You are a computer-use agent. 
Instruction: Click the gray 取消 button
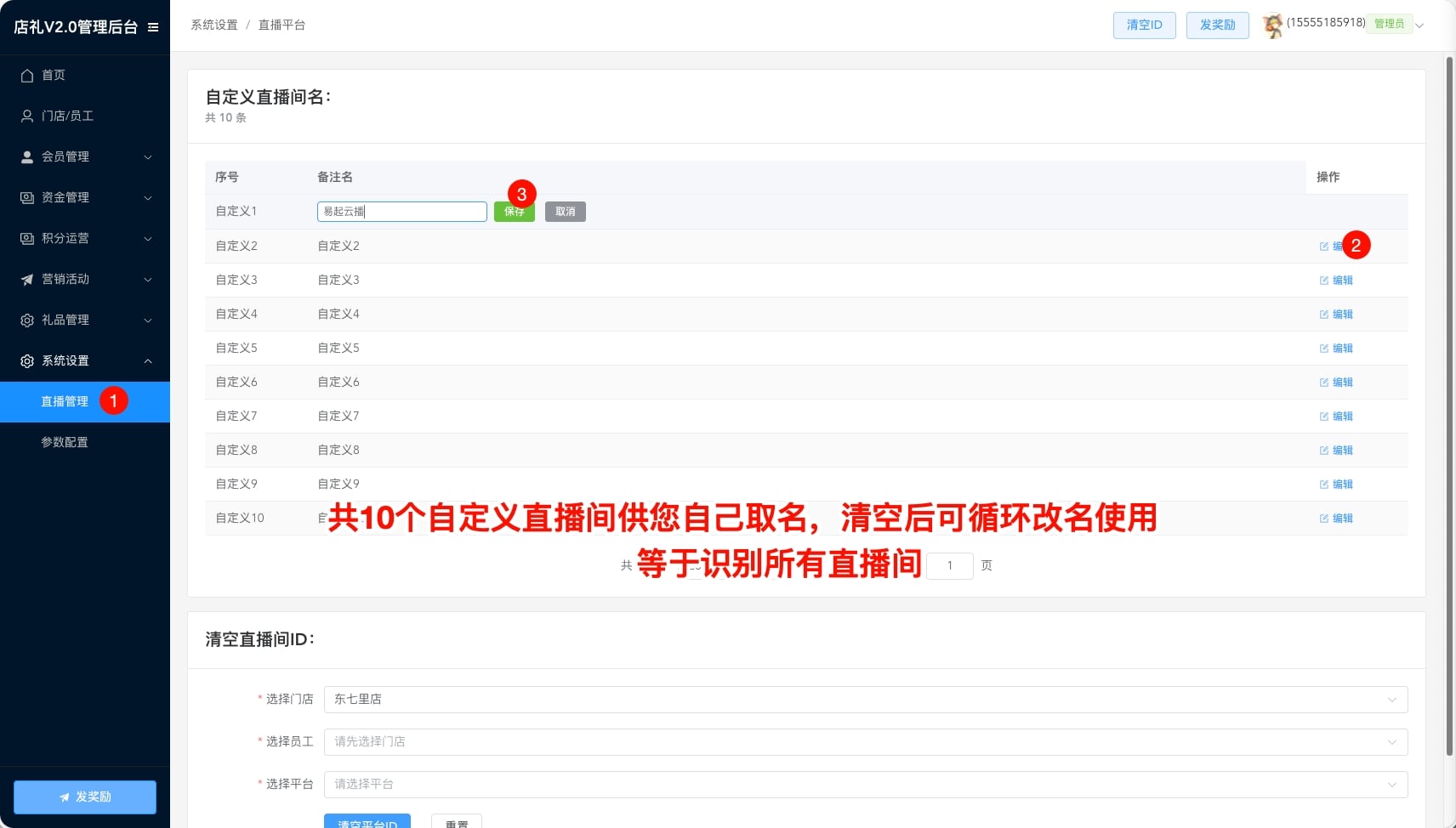[565, 212]
